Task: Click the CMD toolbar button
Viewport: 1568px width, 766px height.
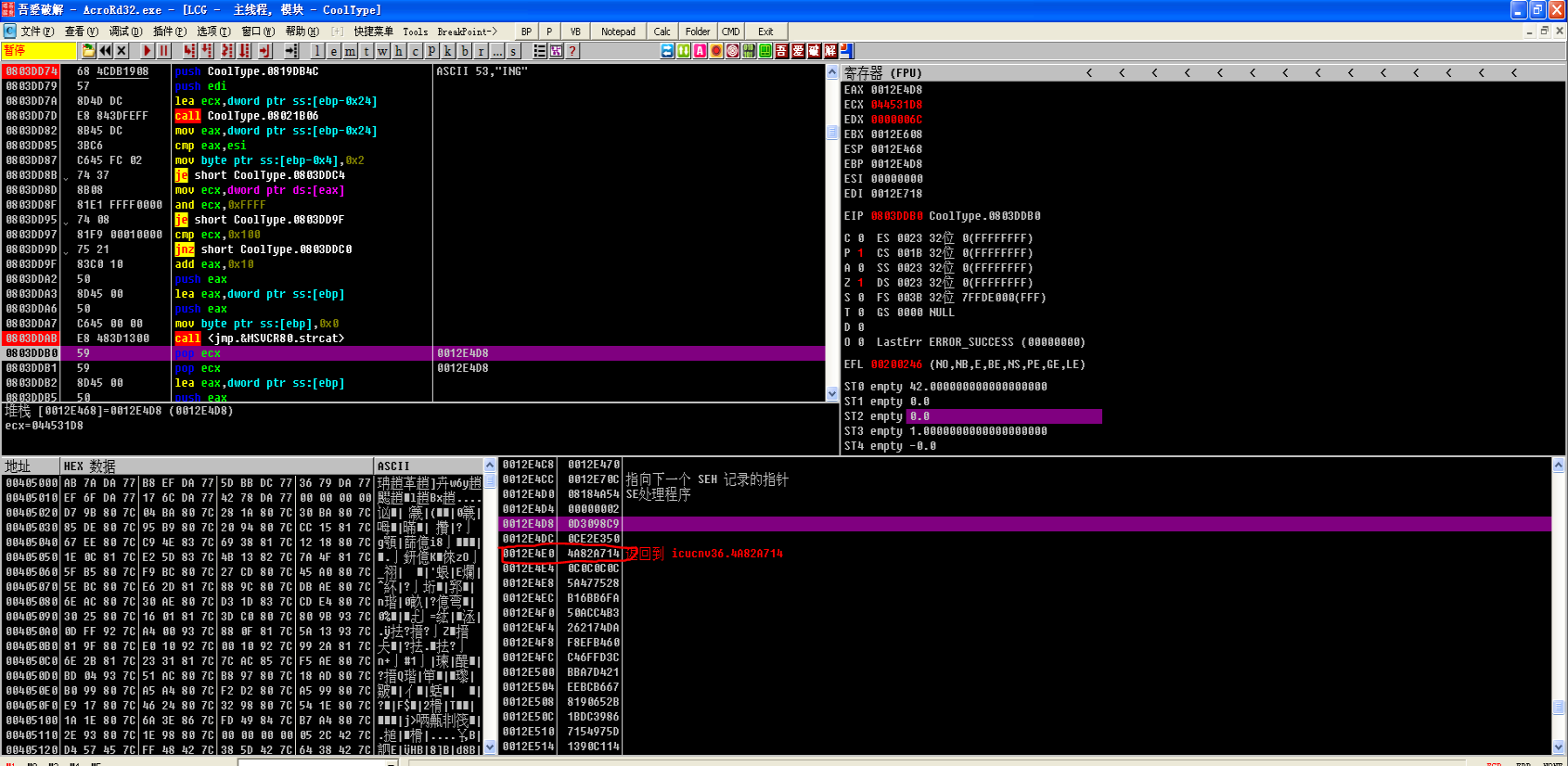Action: (x=731, y=32)
